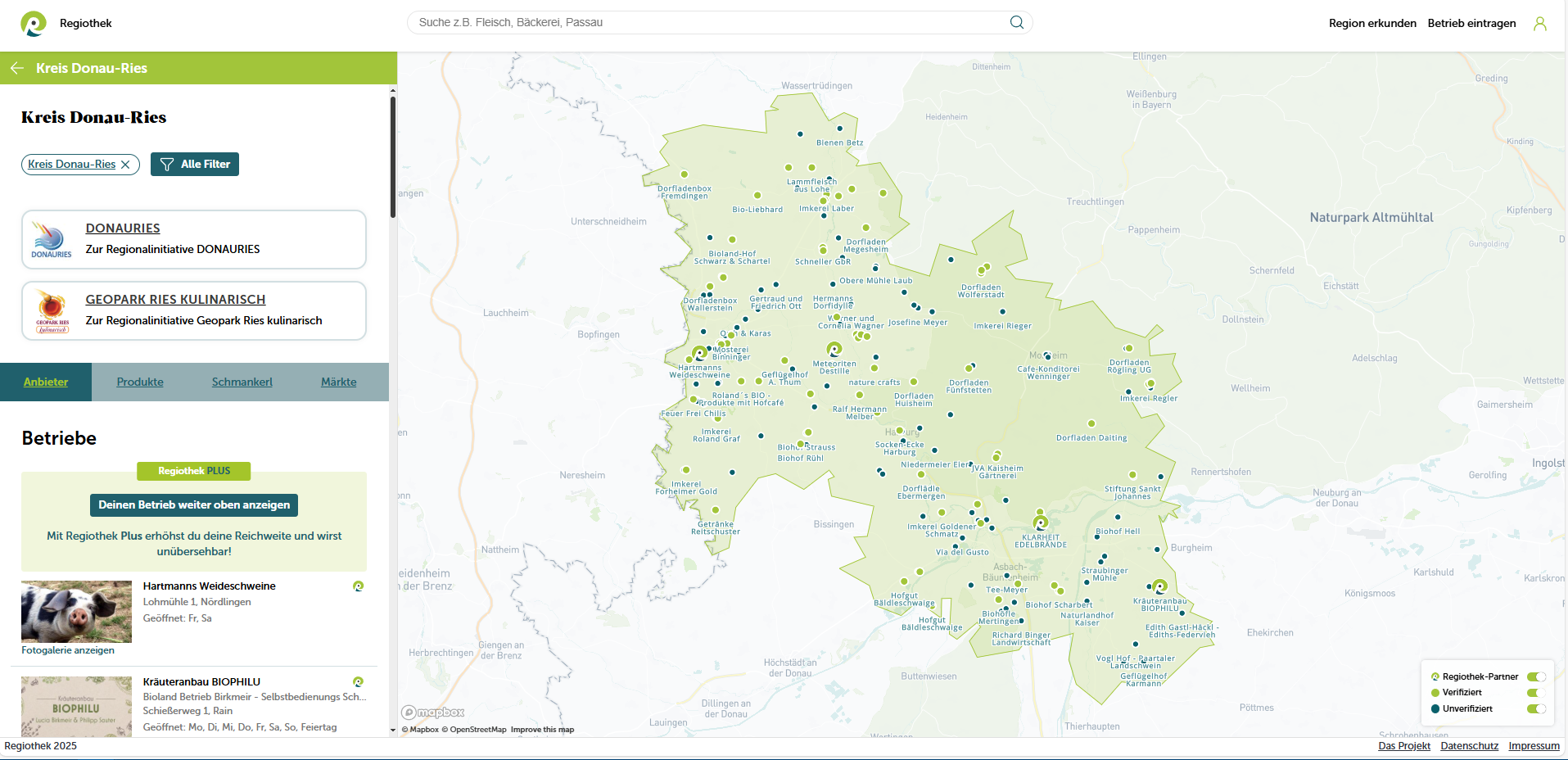Click the sidebar scroll up arrow
This screenshot has width=1568, height=760.
(393, 90)
